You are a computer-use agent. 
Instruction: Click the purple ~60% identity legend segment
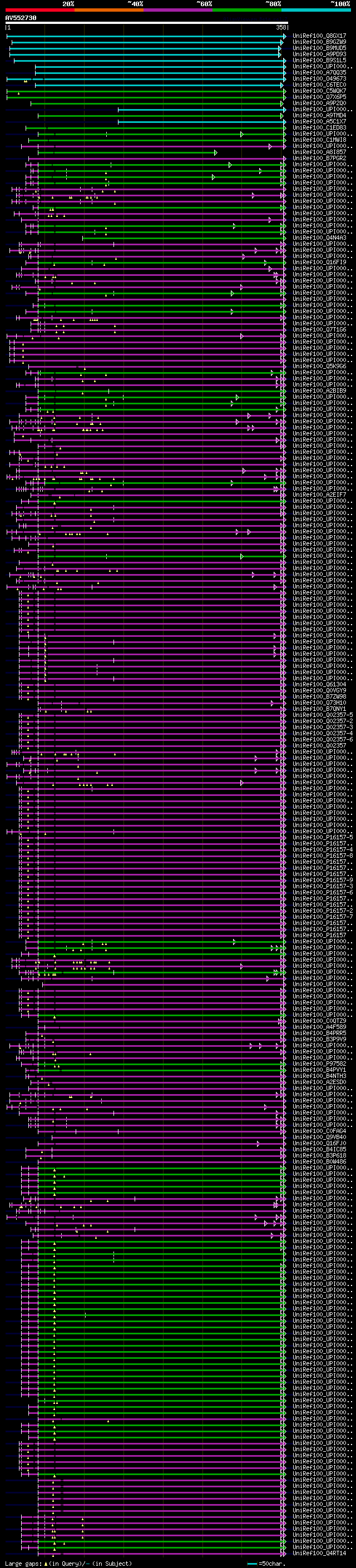click(179, 10)
